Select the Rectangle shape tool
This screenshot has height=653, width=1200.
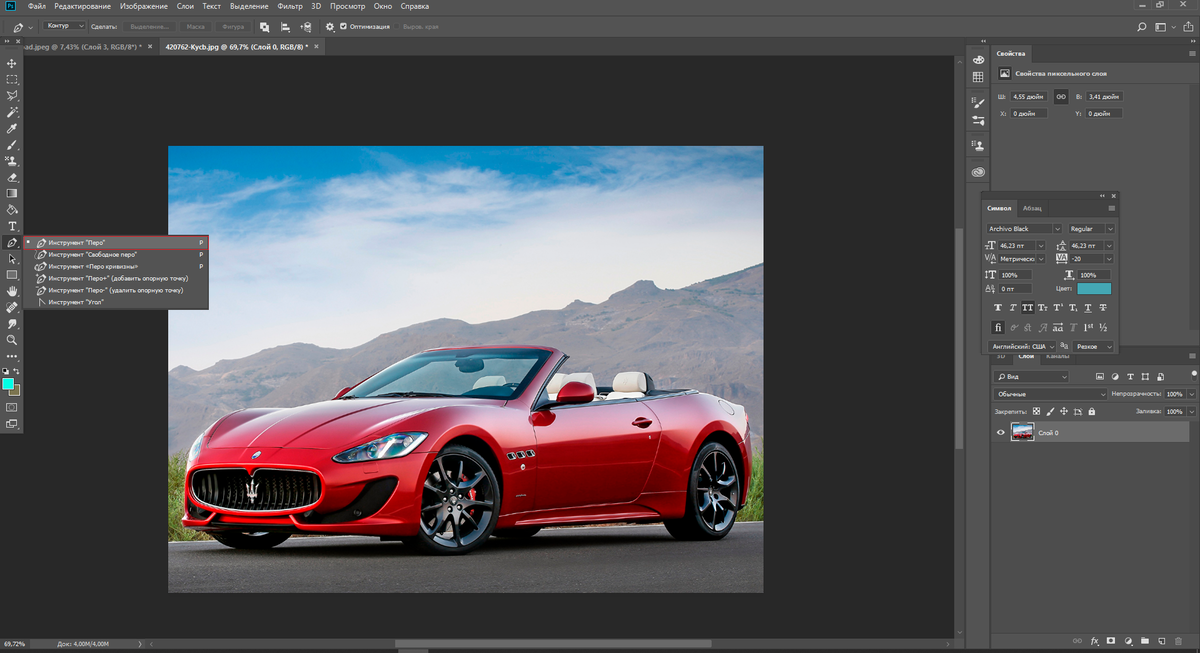pos(12,274)
